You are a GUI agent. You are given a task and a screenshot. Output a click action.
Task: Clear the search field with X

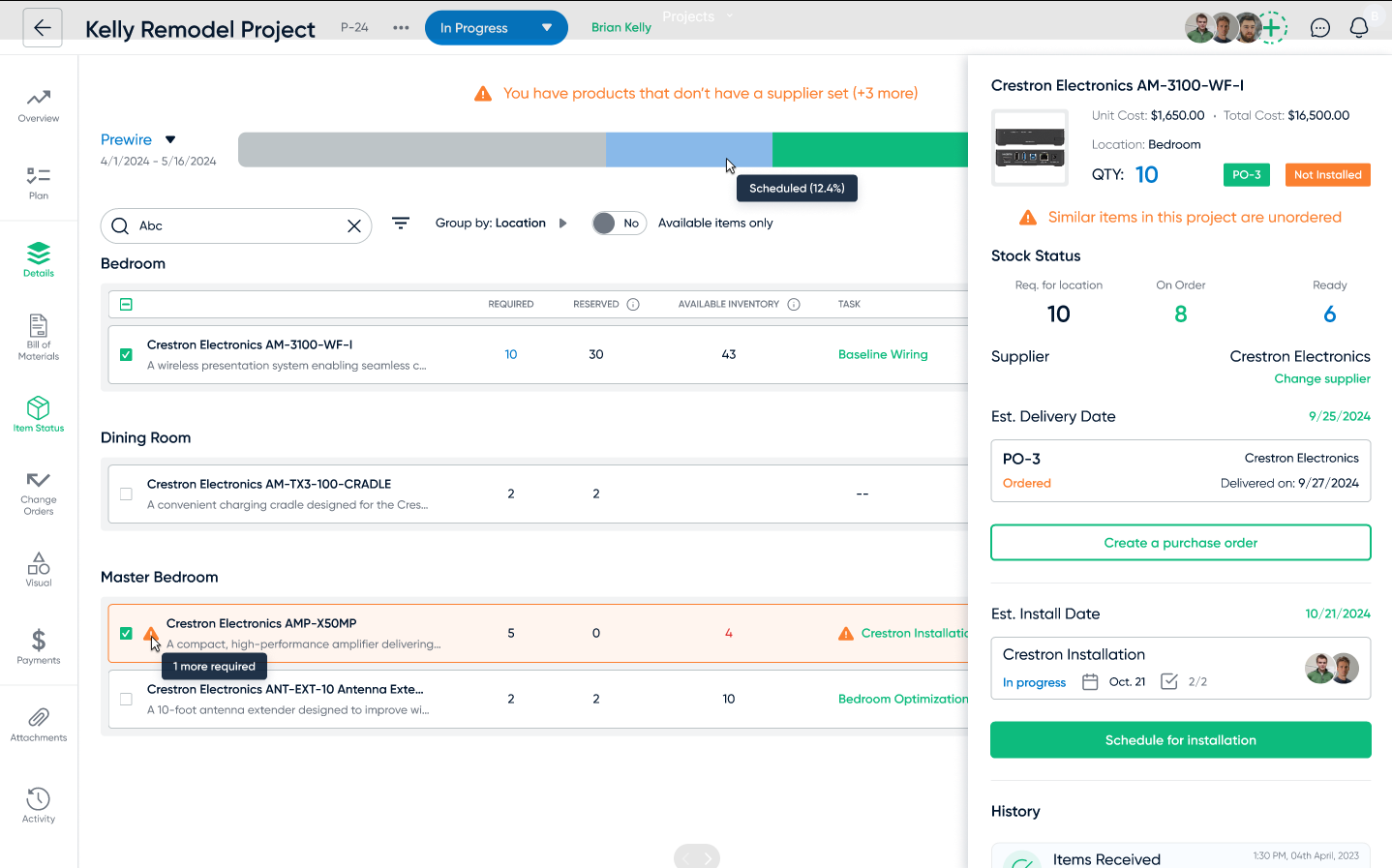click(x=354, y=225)
